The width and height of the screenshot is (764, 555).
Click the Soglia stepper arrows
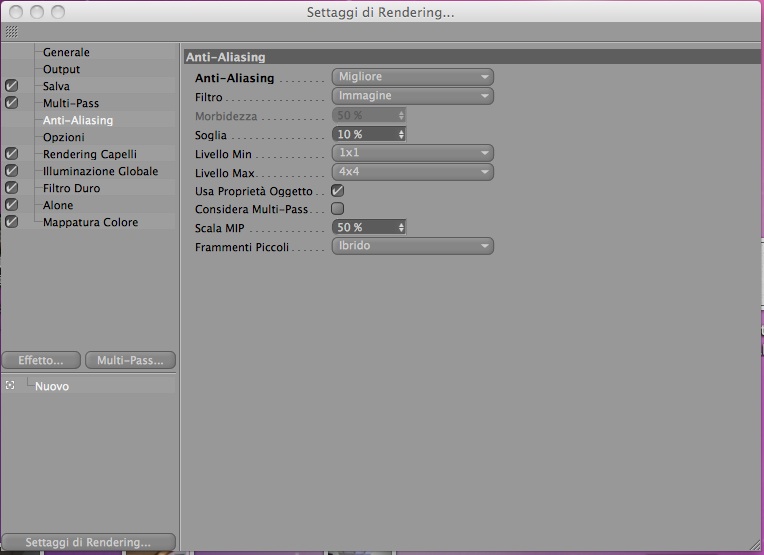tap(401, 134)
